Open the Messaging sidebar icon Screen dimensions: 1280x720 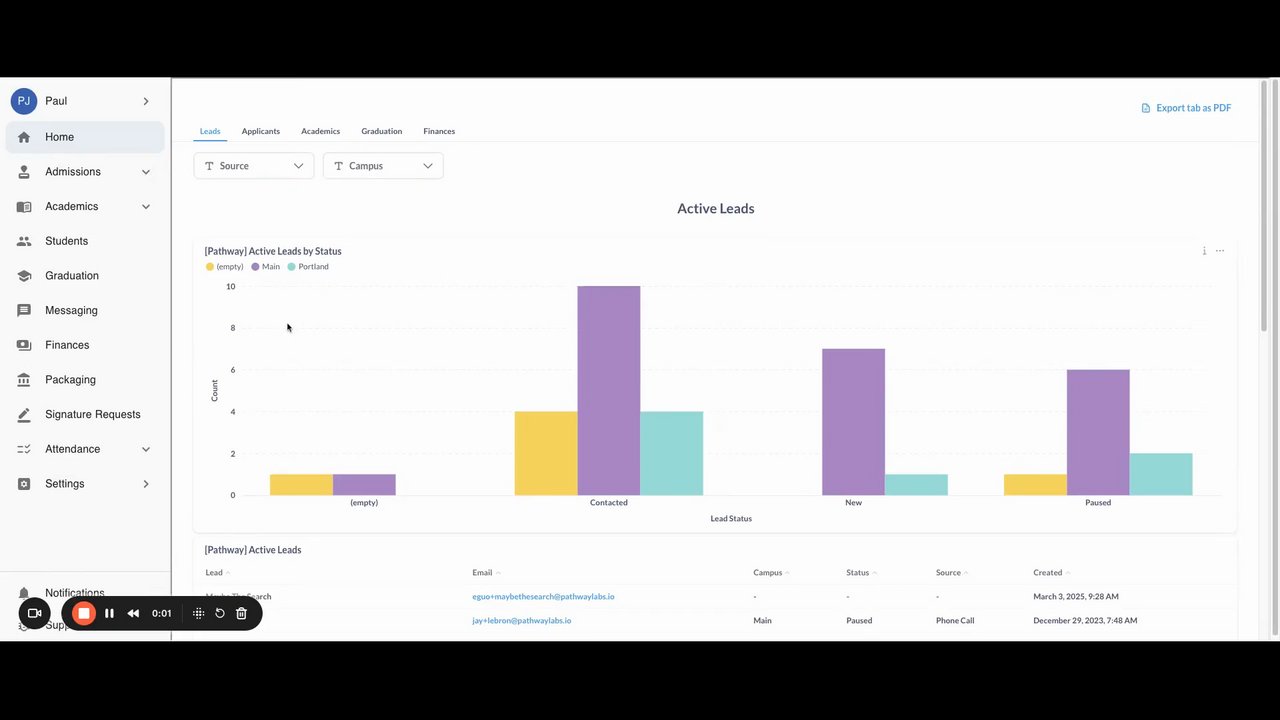[x=24, y=311]
